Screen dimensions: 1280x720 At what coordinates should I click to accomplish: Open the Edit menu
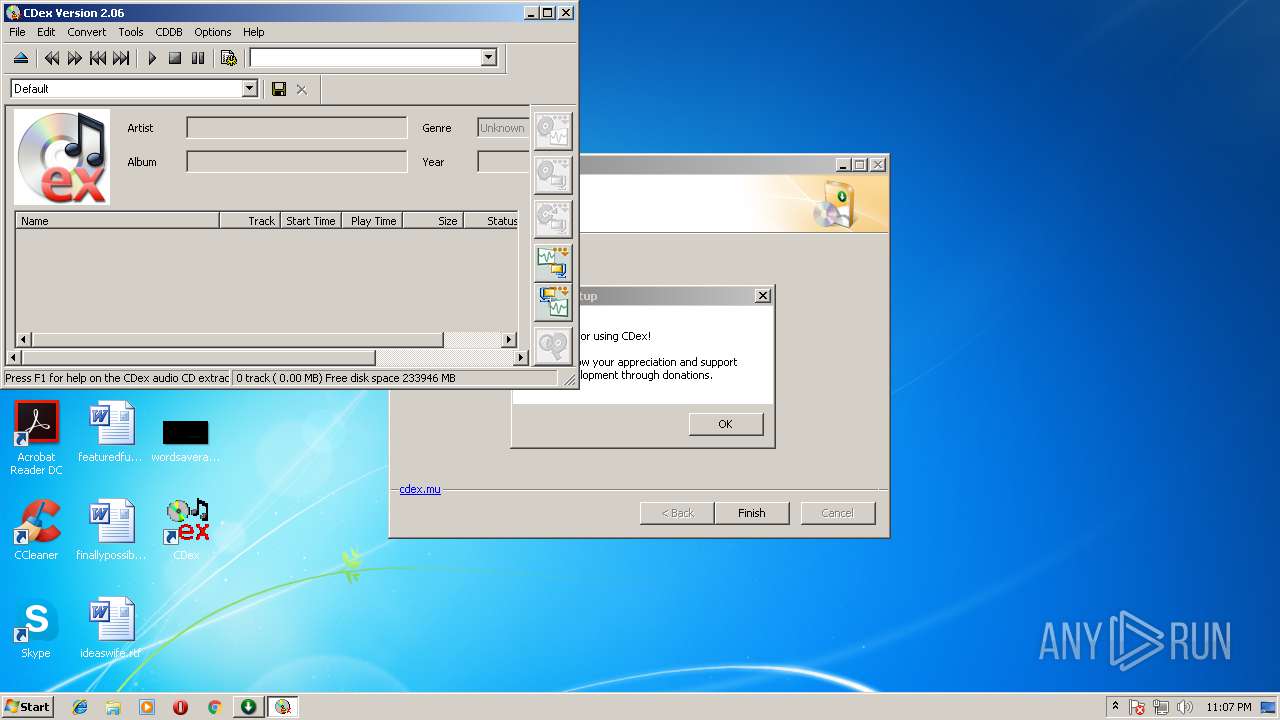point(46,32)
